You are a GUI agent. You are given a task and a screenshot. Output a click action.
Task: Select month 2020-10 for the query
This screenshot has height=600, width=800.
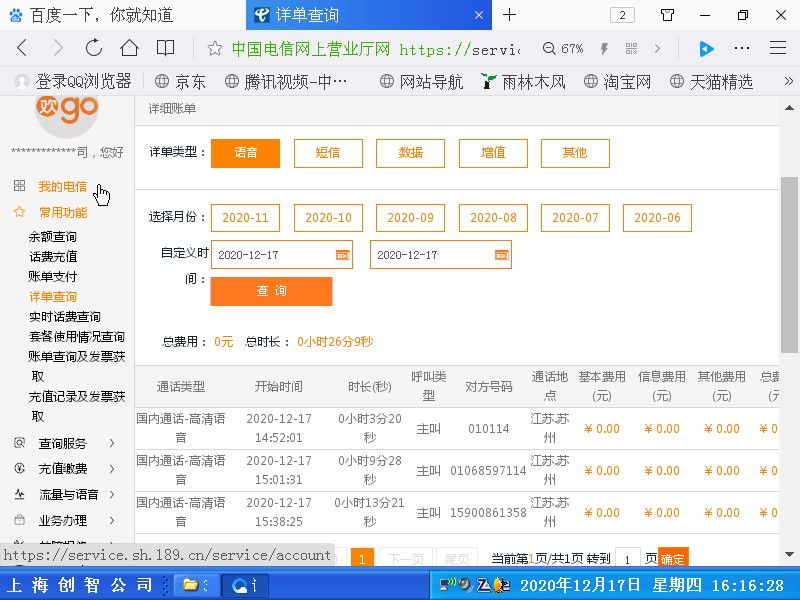(x=328, y=218)
